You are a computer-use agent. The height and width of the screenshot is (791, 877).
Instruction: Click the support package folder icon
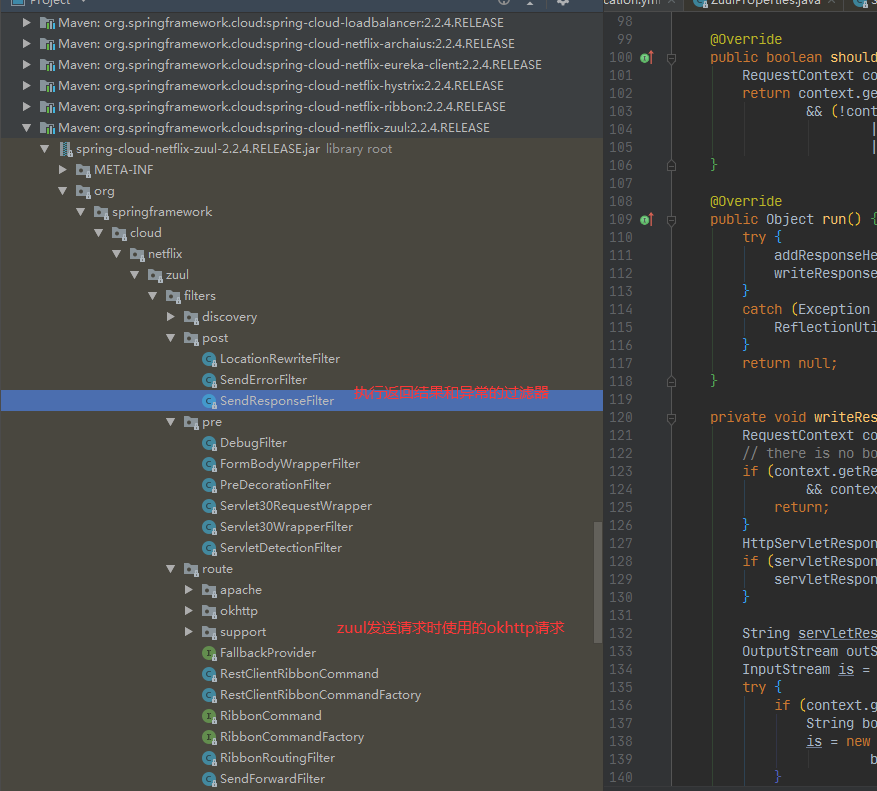coord(209,632)
